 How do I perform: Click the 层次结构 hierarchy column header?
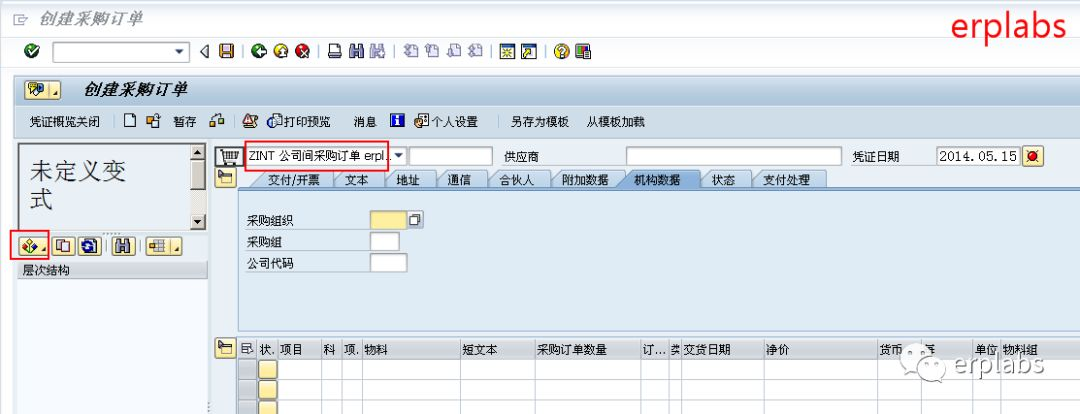pyautogui.click(x=112, y=271)
